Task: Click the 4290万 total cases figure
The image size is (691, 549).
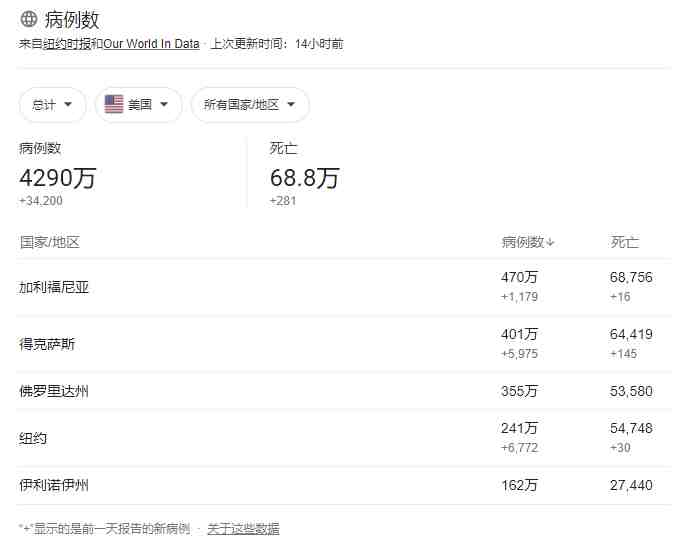Action: coord(58,178)
